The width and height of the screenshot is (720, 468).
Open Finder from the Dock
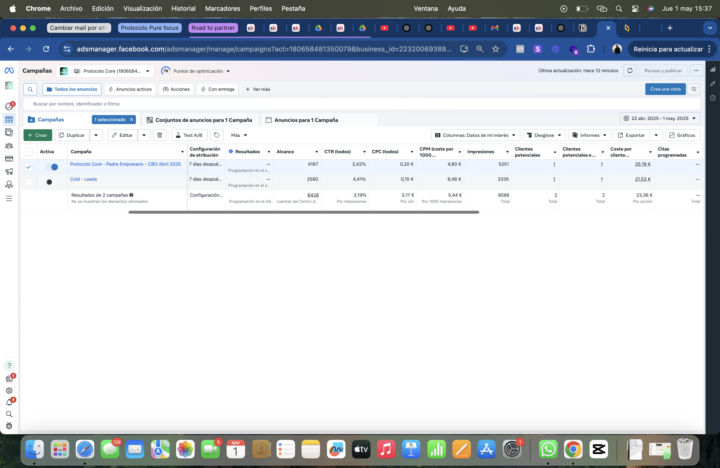34,449
